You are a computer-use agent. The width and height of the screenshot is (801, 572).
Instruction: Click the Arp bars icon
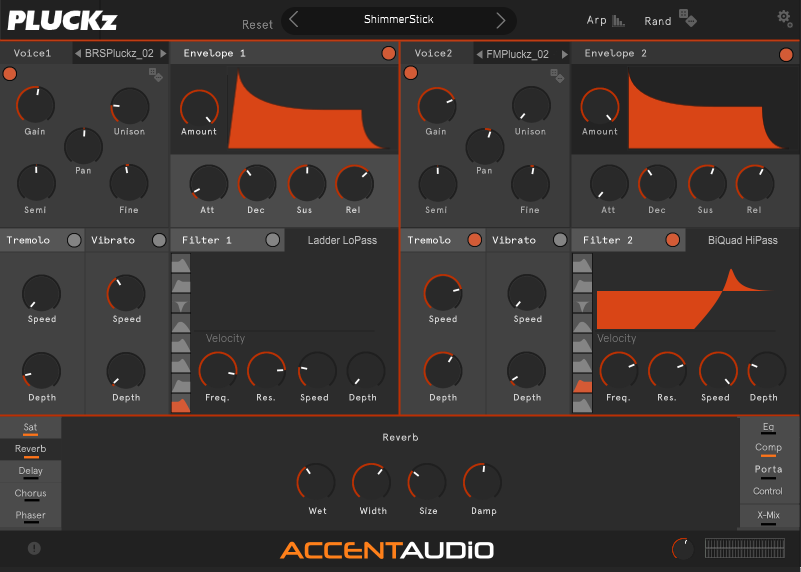(619, 20)
